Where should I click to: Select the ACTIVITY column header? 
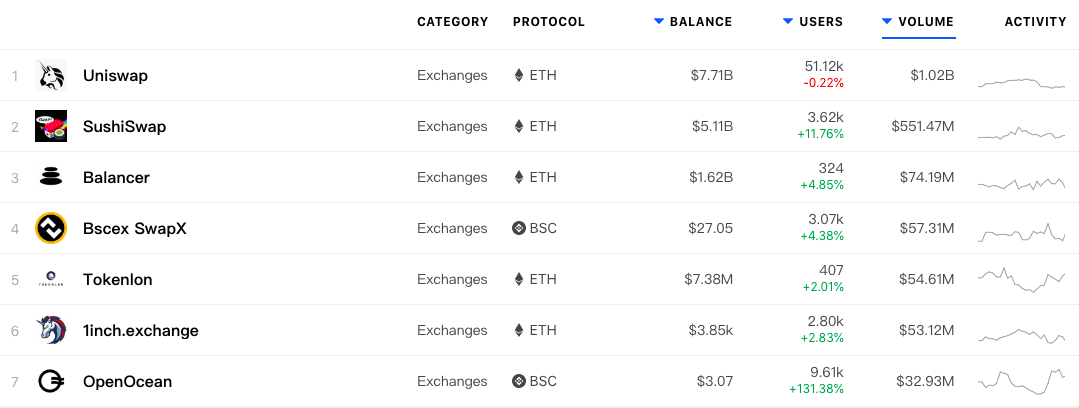pyautogui.click(x=1035, y=22)
